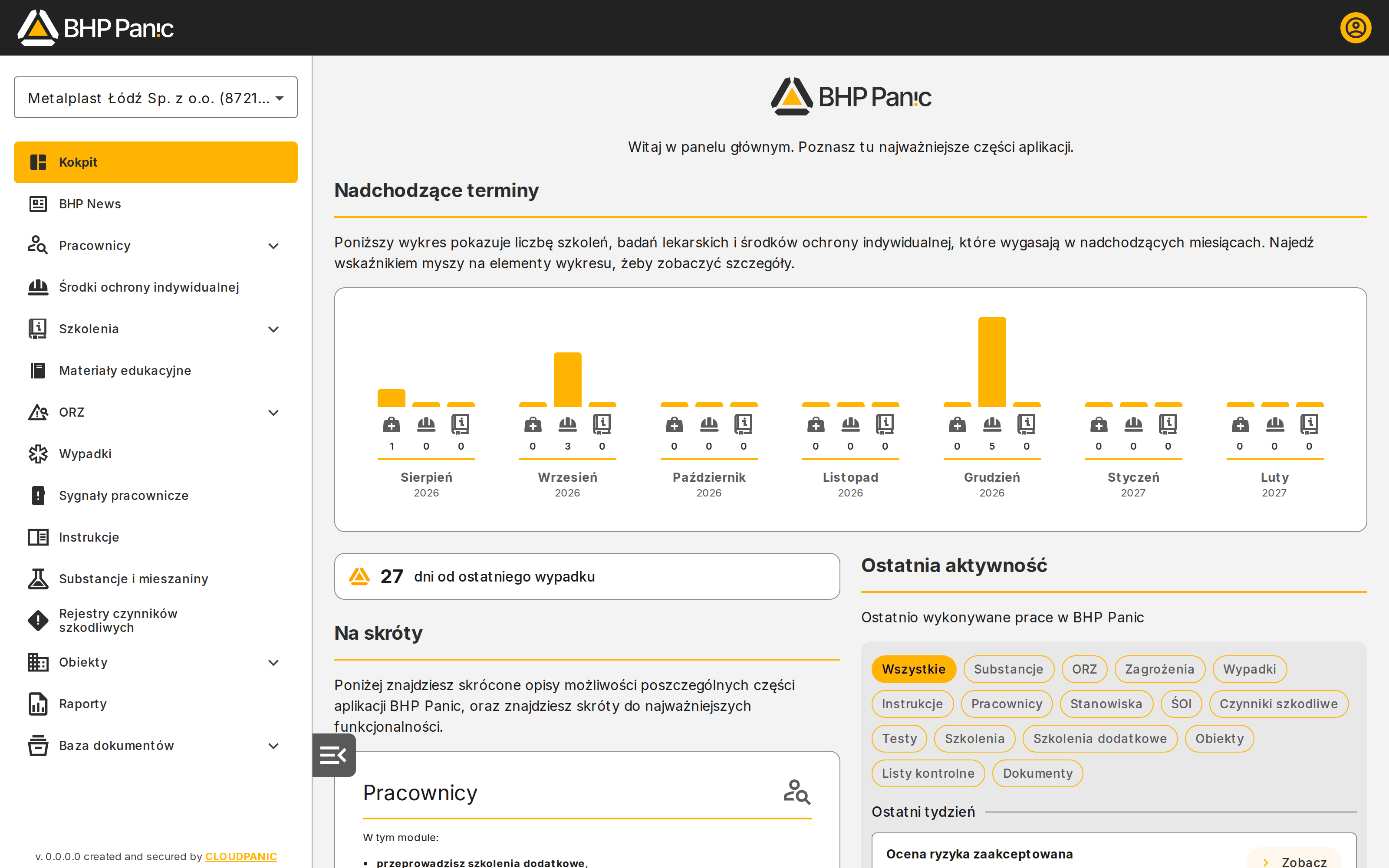The width and height of the screenshot is (1389, 868).
Task: Click the BHP News newspaper icon
Action: tap(38, 204)
